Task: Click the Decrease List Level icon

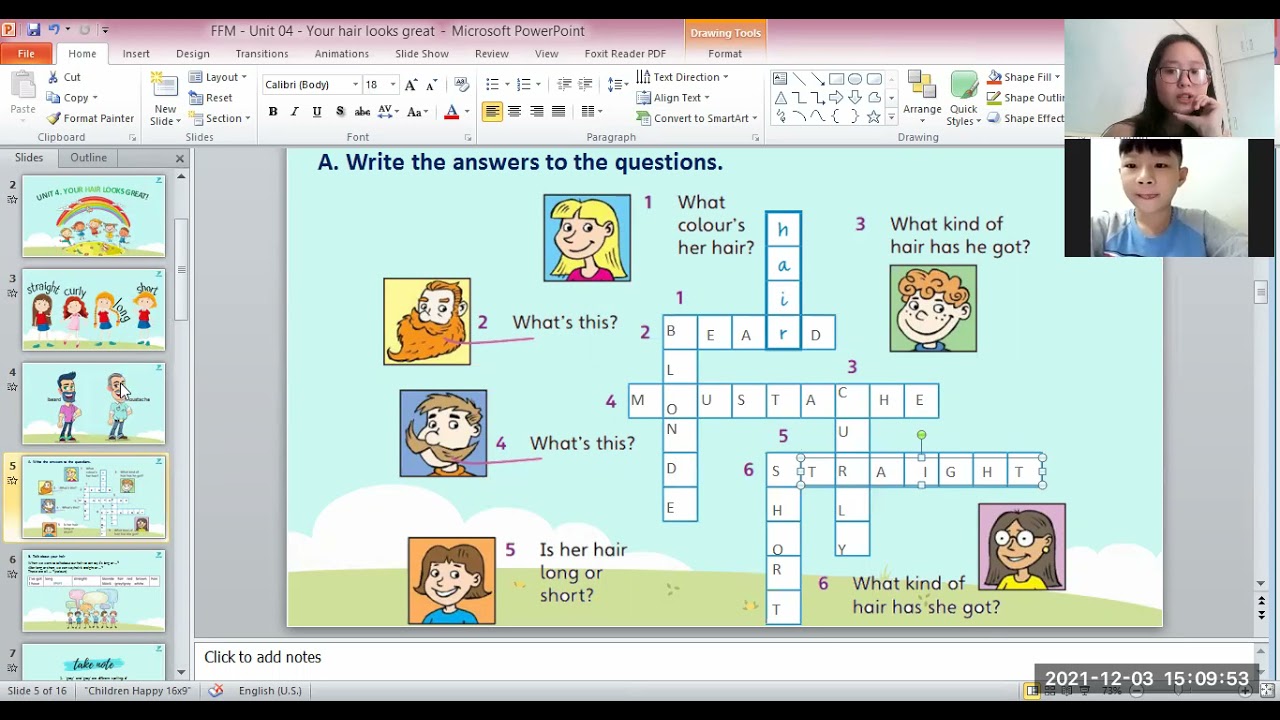Action: click(564, 85)
